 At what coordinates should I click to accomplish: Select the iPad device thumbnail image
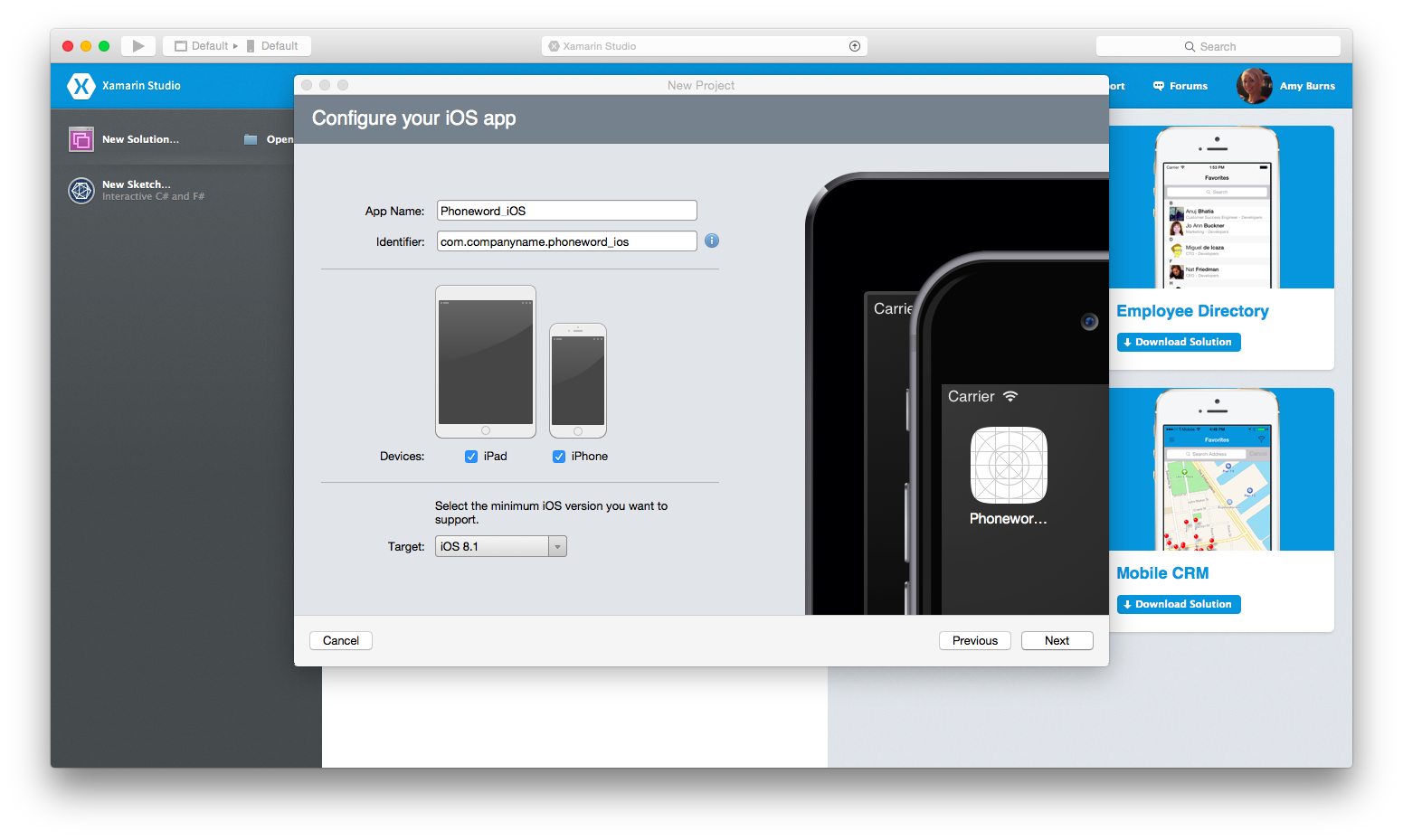point(486,362)
